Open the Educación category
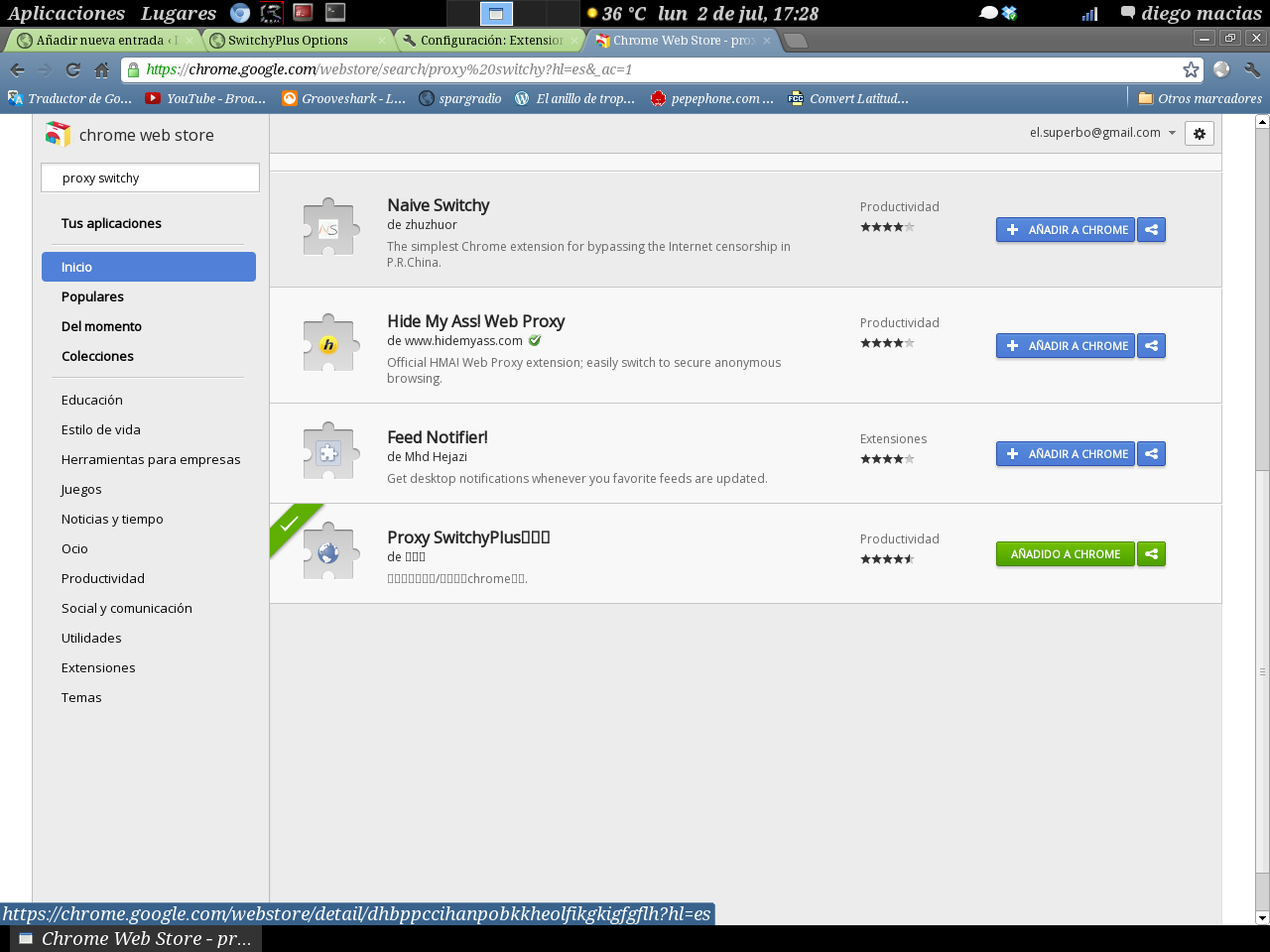This screenshot has width=1270, height=952. [92, 400]
